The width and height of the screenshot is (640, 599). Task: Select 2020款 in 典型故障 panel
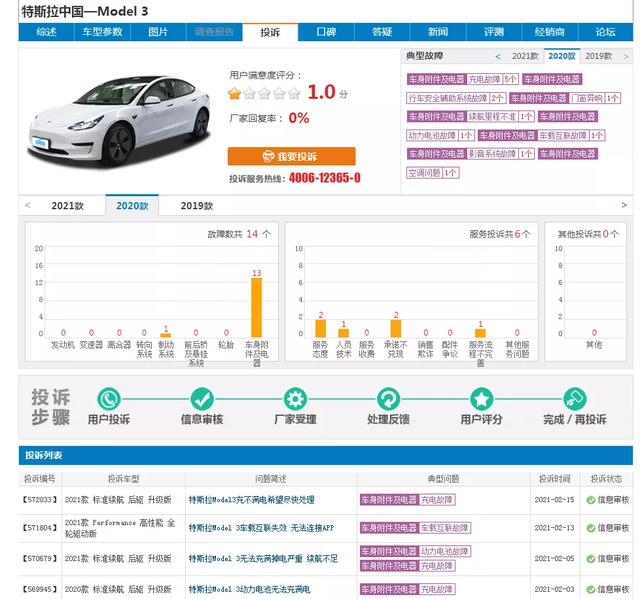(562, 56)
